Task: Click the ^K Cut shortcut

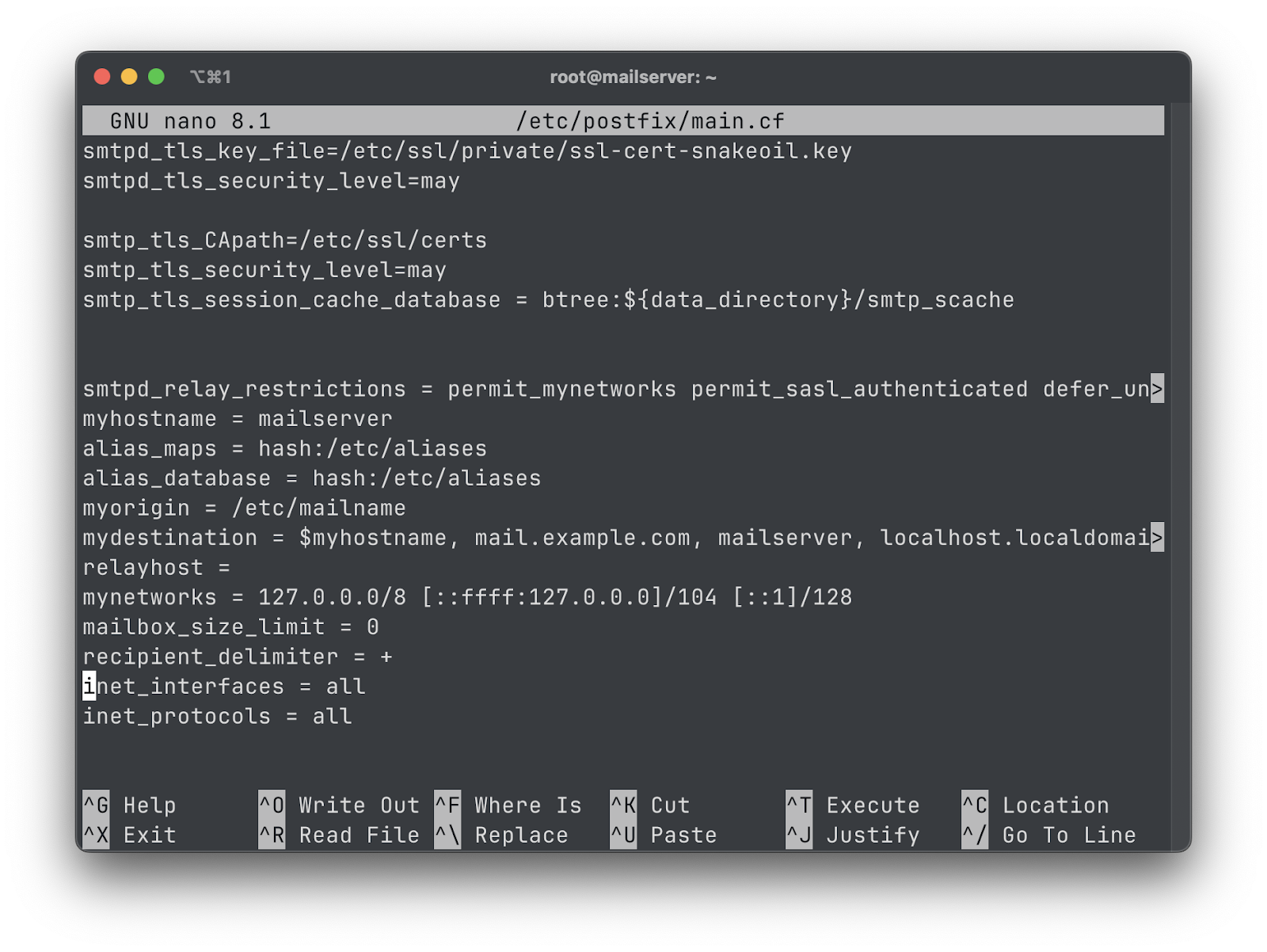Action: (x=650, y=805)
